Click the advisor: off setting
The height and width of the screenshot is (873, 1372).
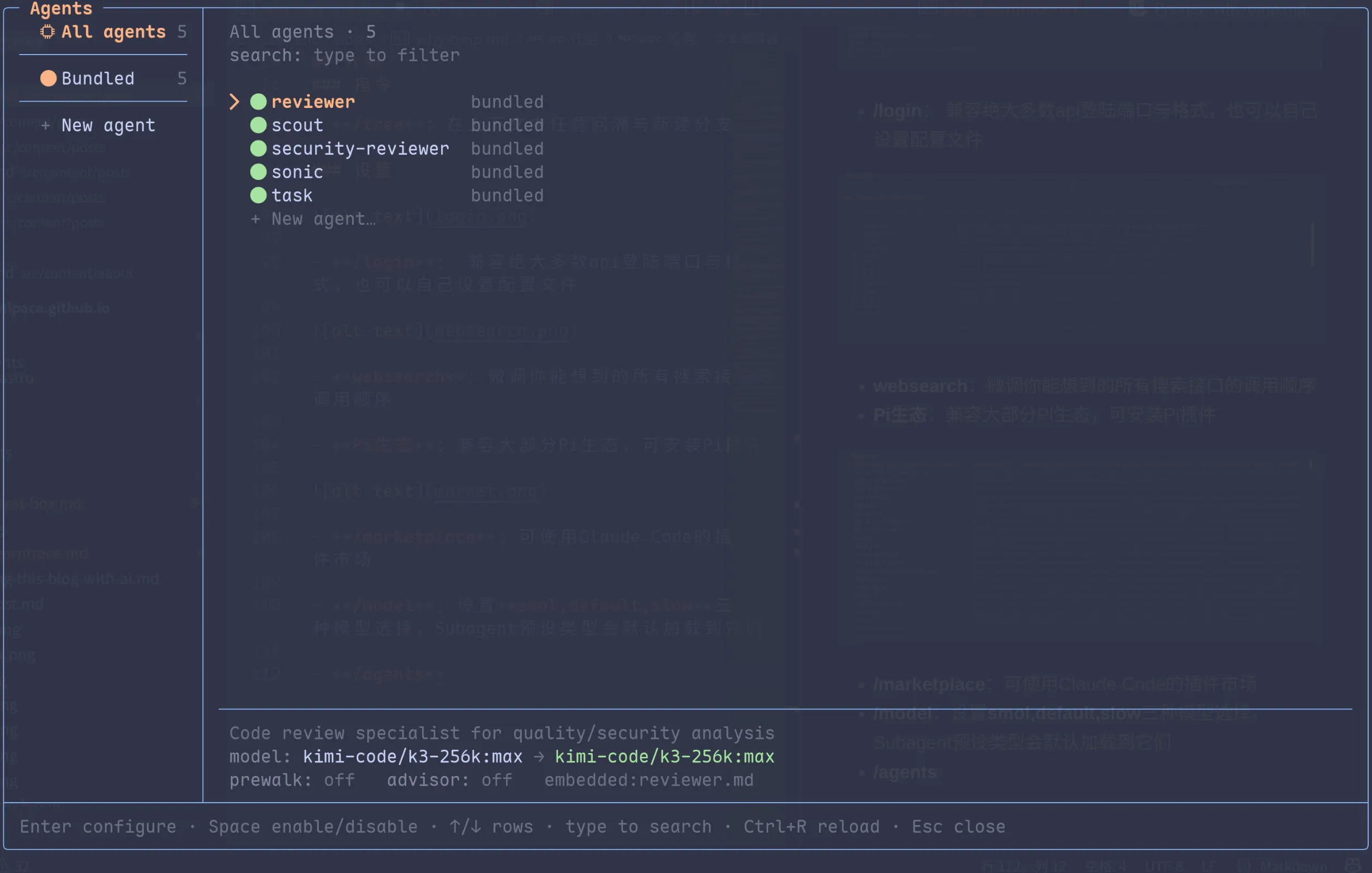(x=449, y=780)
